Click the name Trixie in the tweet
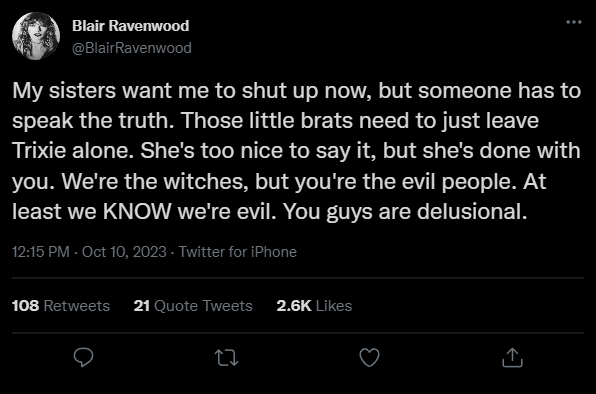 [39, 151]
